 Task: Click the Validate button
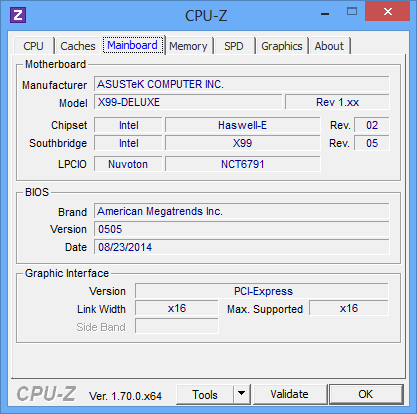[289, 394]
